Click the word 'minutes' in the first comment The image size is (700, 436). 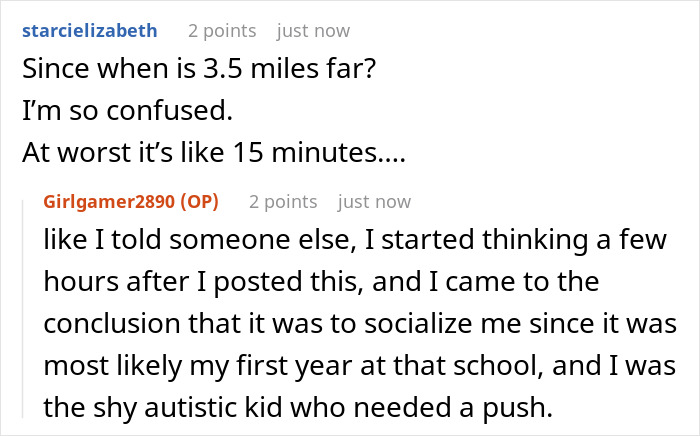(x=324, y=152)
